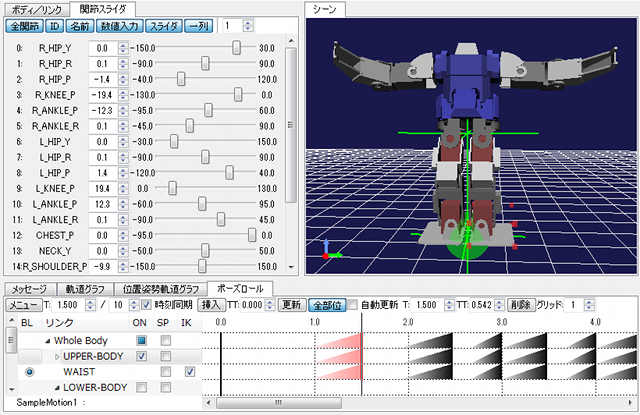Click the R_KNEE_P joint slider handle
The height and width of the screenshot is (415, 640).
coord(239,95)
